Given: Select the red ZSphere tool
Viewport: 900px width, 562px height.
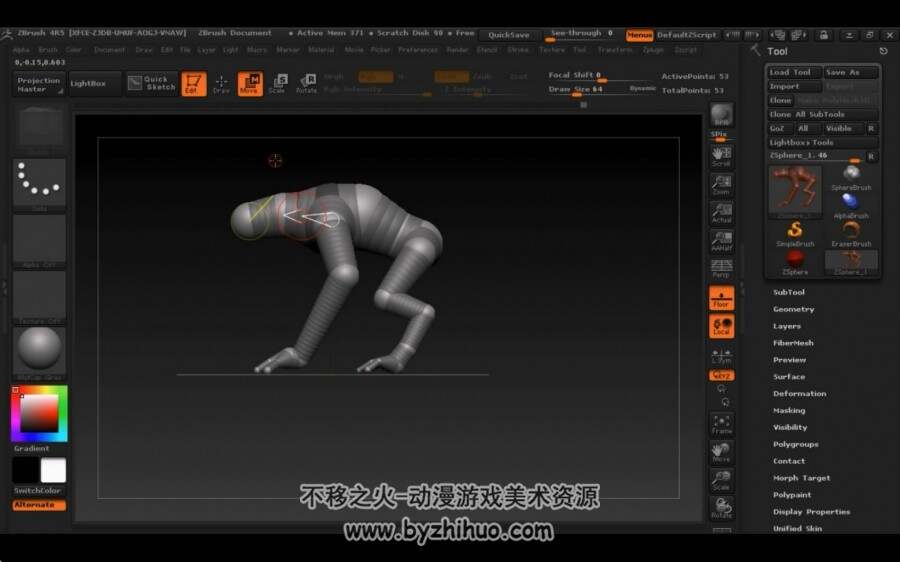Looking at the screenshot, I should (795, 262).
